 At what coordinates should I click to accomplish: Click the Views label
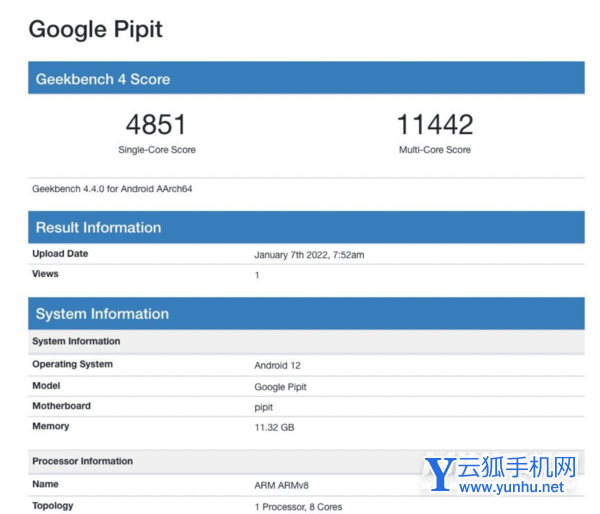pyautogui.click(x=45, y=274)
